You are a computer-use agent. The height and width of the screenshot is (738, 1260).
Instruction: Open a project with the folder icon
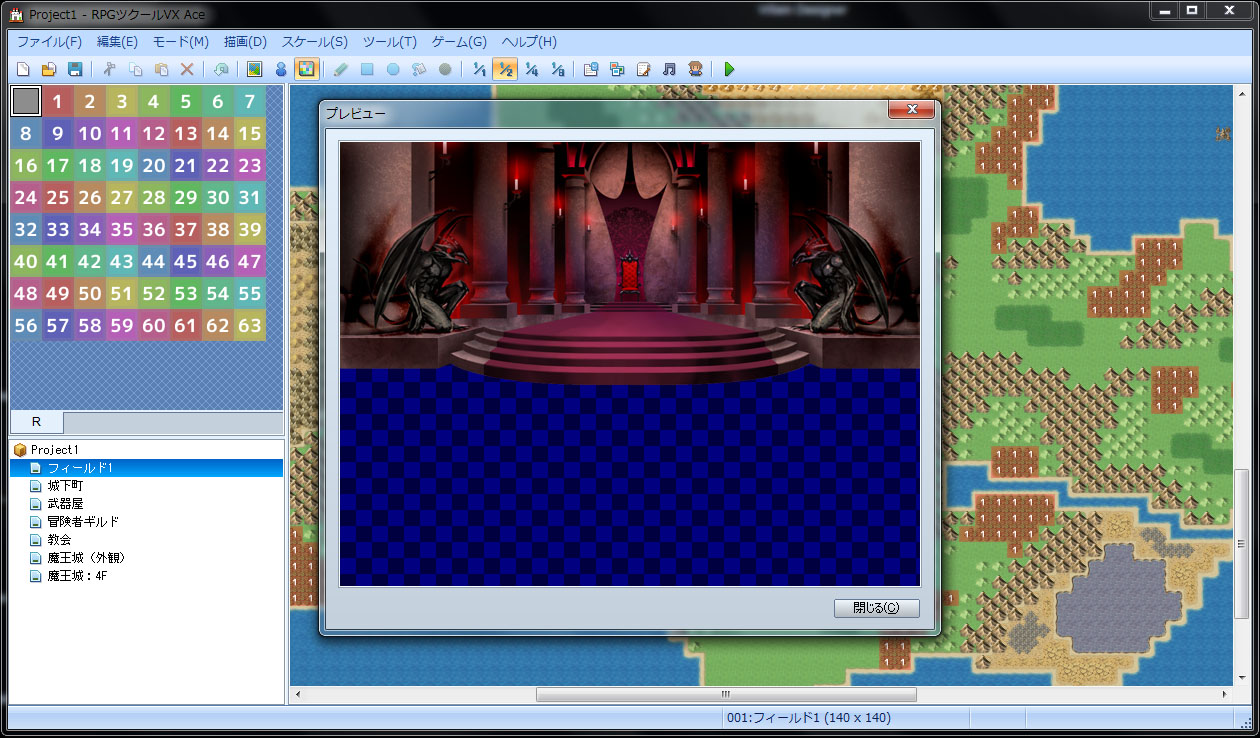click(48, 70)
